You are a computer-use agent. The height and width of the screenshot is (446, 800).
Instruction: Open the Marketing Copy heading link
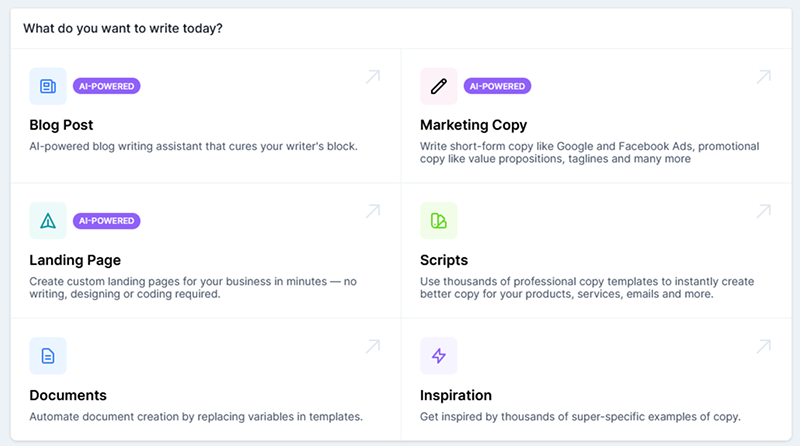coord(473,125)
